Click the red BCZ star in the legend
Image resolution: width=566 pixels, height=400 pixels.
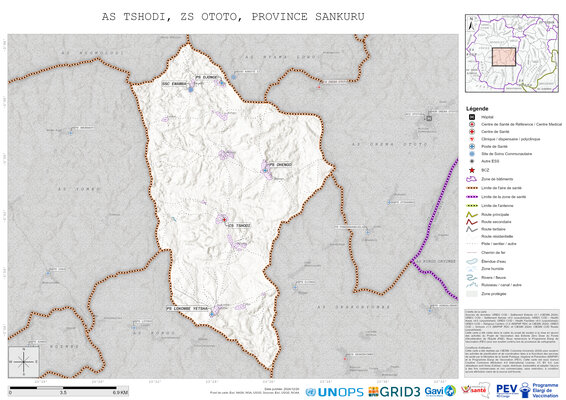[471, 170]
